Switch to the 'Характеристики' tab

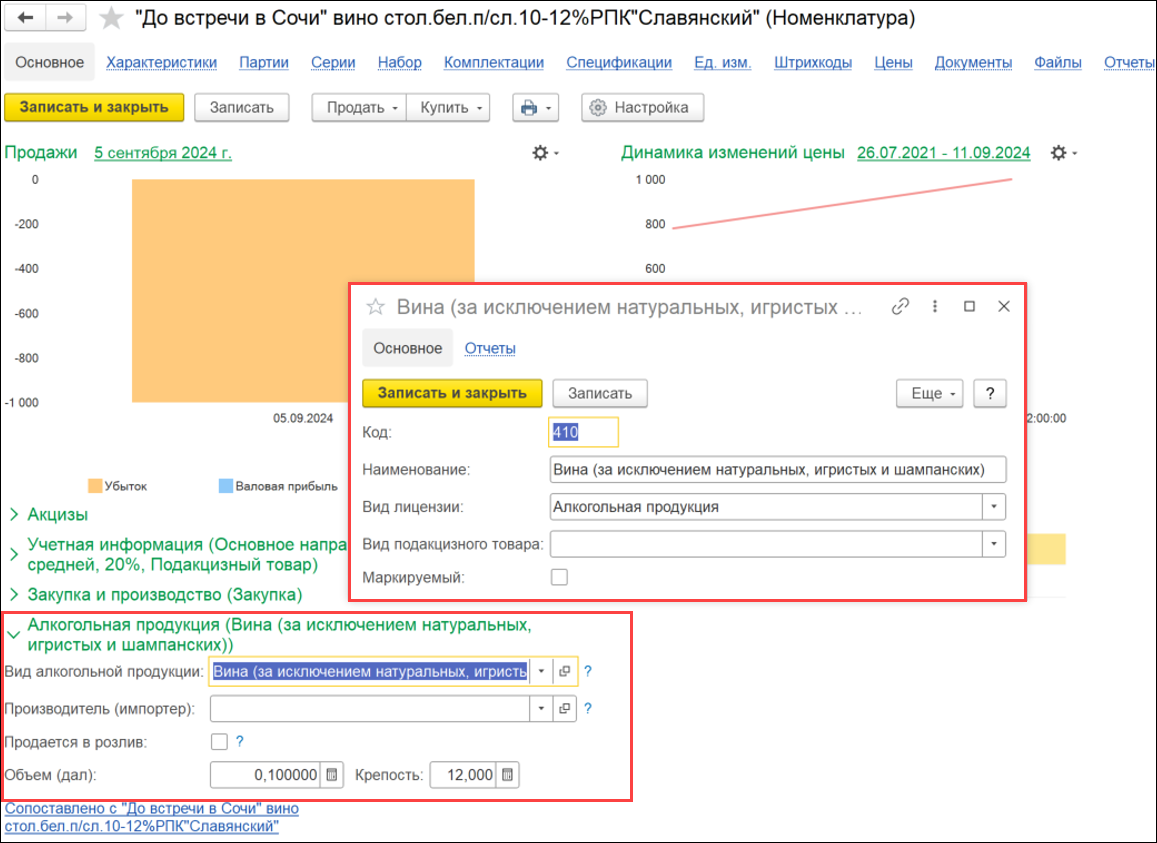162,63
